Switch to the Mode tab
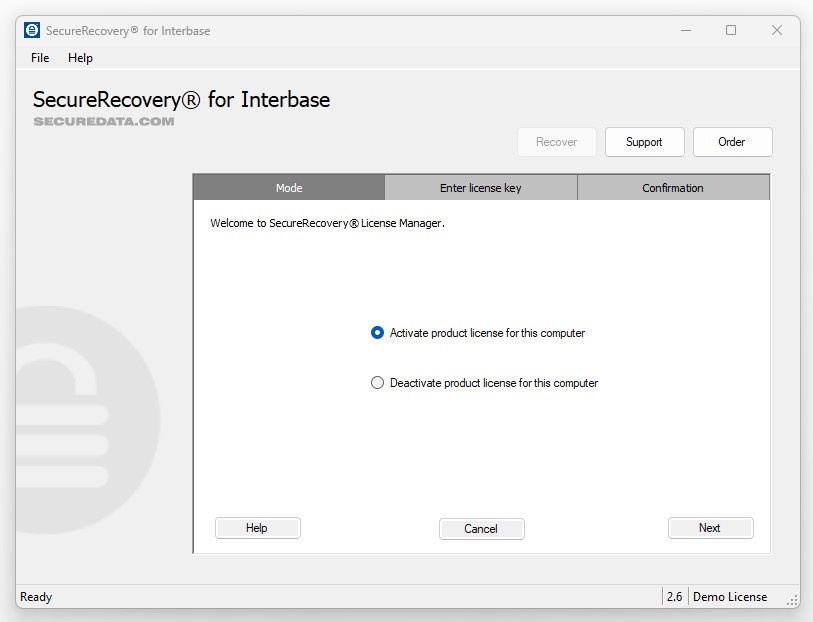 point(289,188)
